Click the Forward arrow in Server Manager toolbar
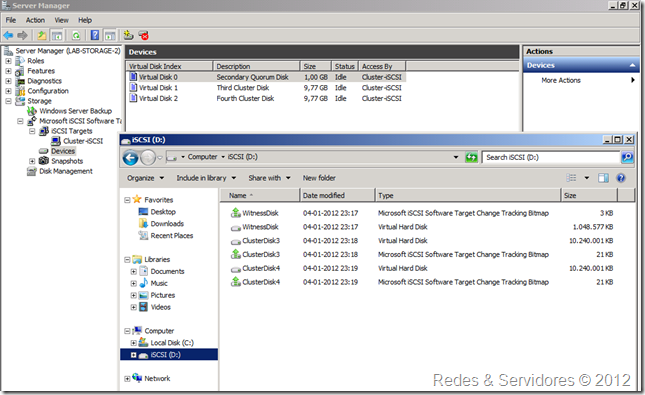The height and width of the screenshot is (395, 645). (x=22, y=35)
